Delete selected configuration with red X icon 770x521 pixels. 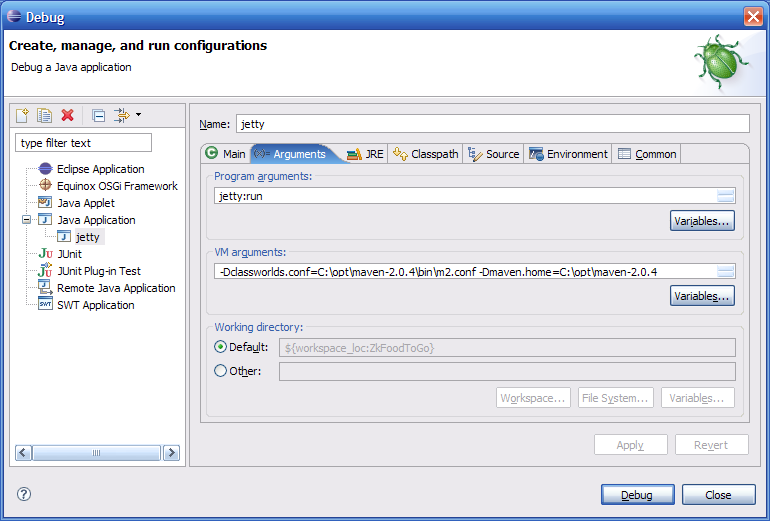coord(67,115)
